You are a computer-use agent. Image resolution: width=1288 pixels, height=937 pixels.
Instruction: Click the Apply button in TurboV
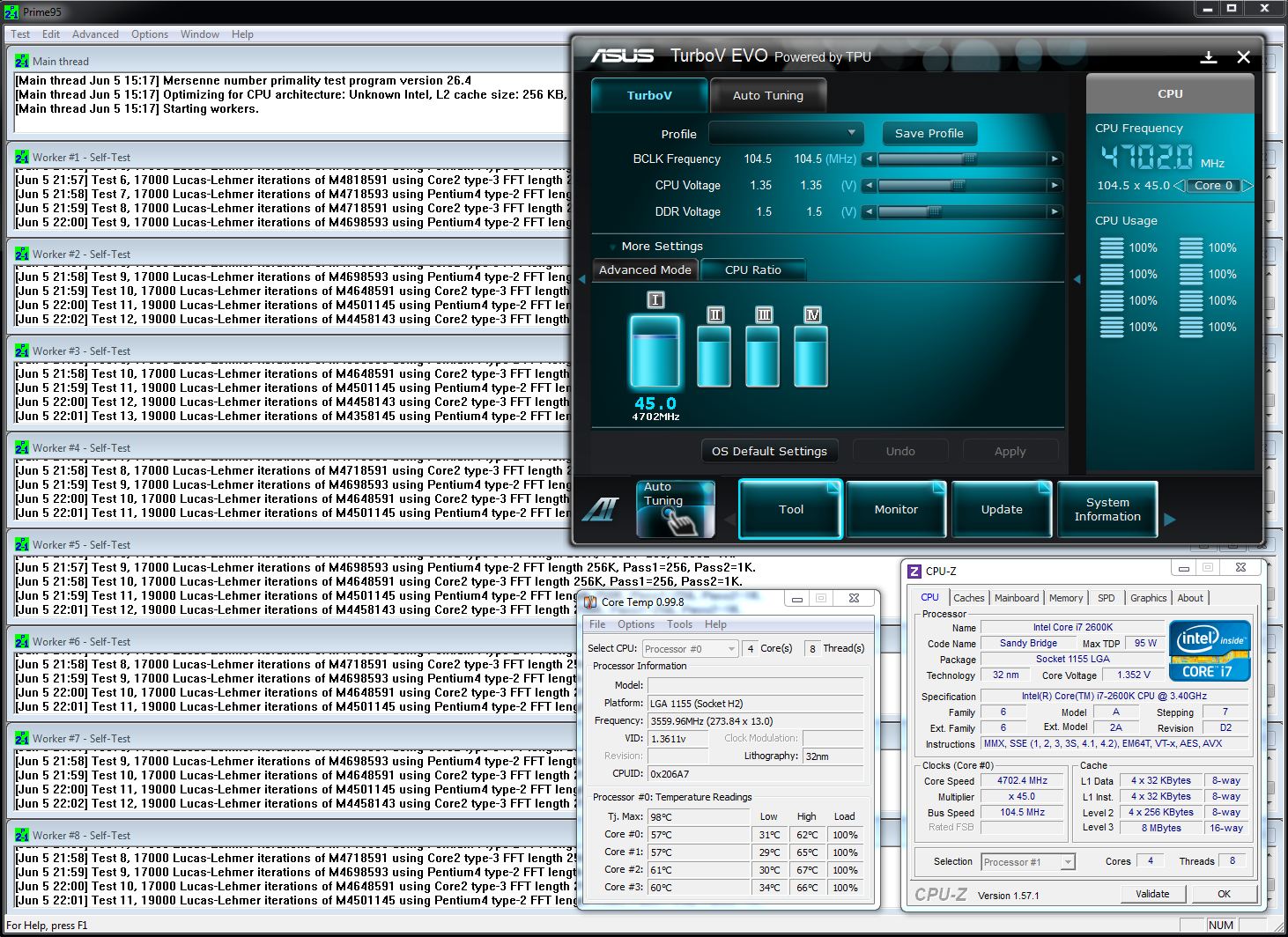click(1010, 452)
